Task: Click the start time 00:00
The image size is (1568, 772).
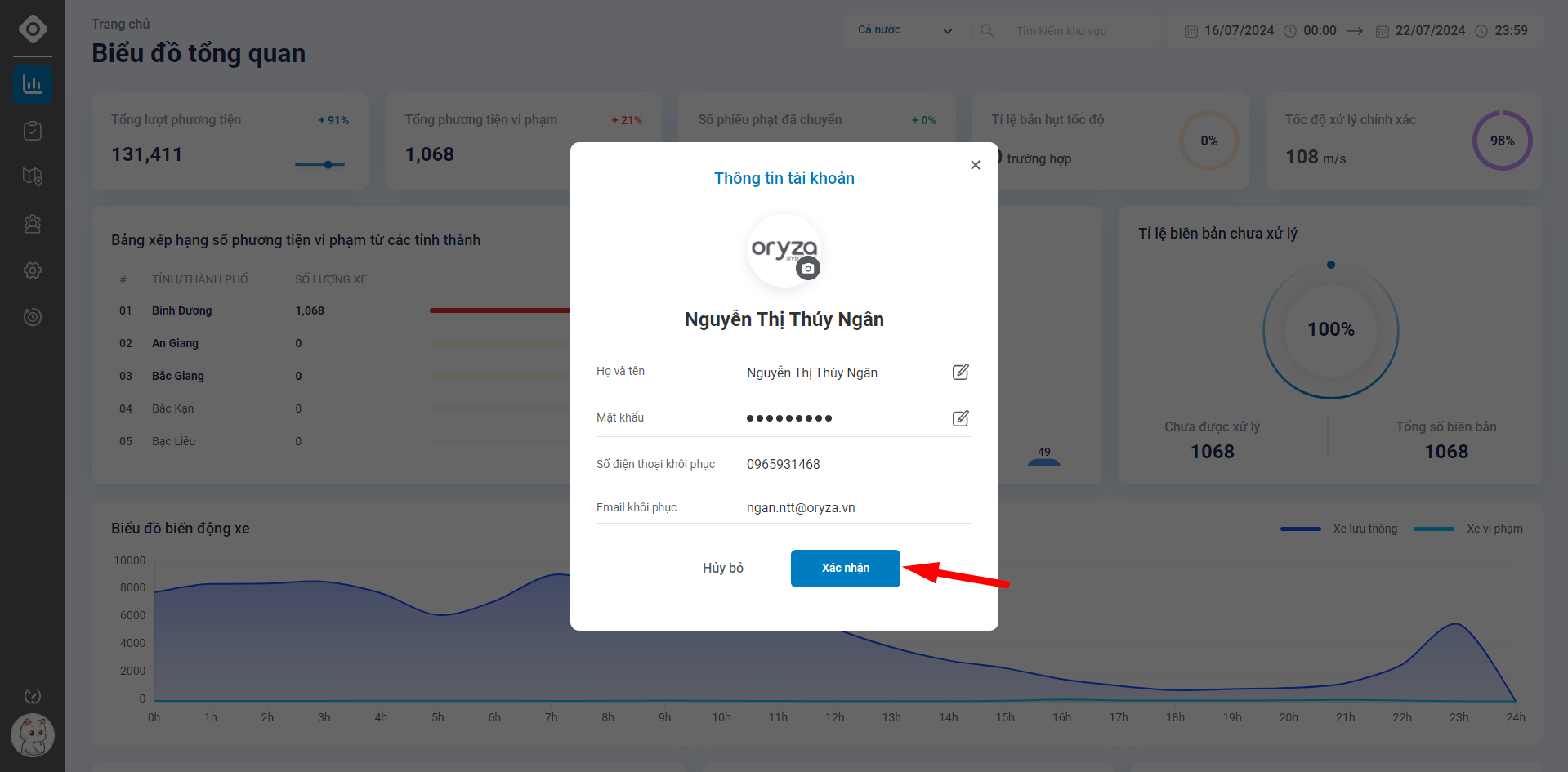Action: pyautogui.click(x=1320, y=30)
